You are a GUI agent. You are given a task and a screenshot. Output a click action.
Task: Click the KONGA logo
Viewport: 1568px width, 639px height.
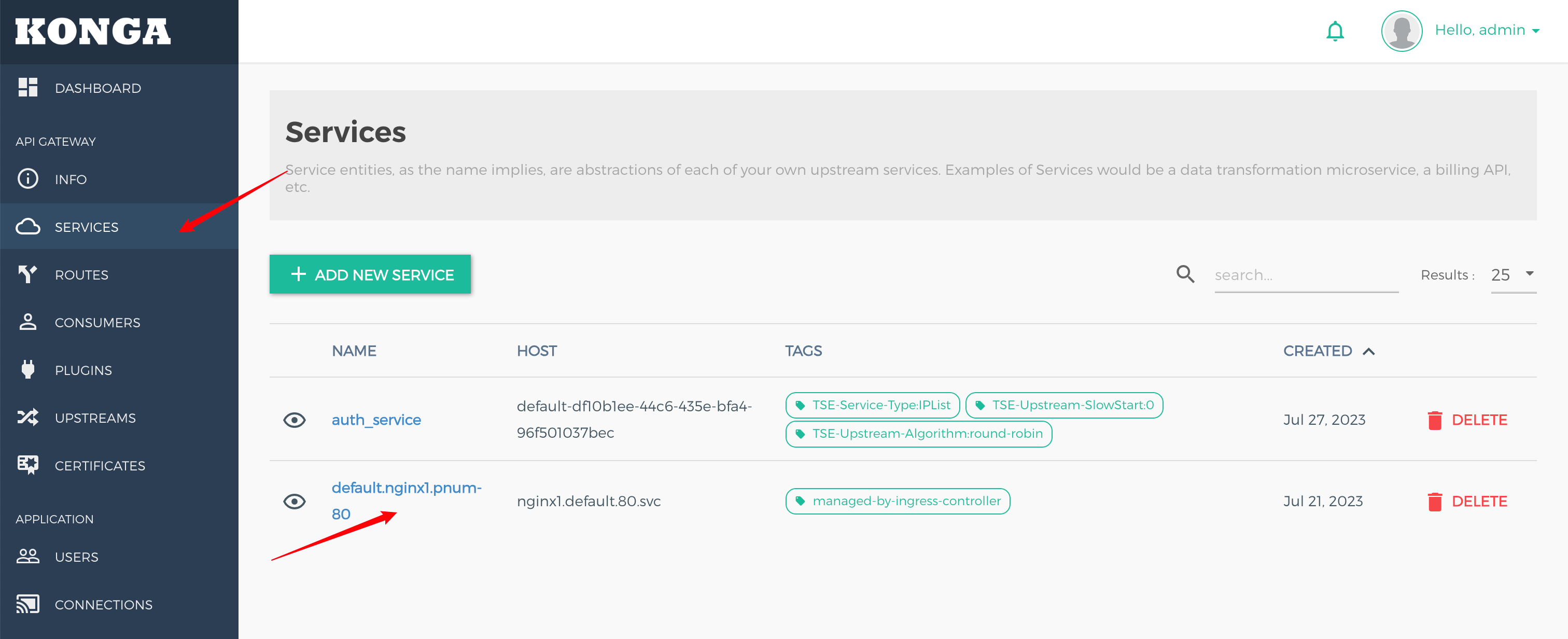pos(92,32)
